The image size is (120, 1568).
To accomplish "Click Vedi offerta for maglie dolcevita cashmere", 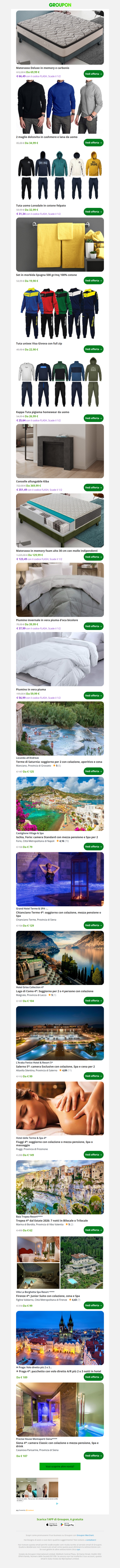I will (93, 142).
